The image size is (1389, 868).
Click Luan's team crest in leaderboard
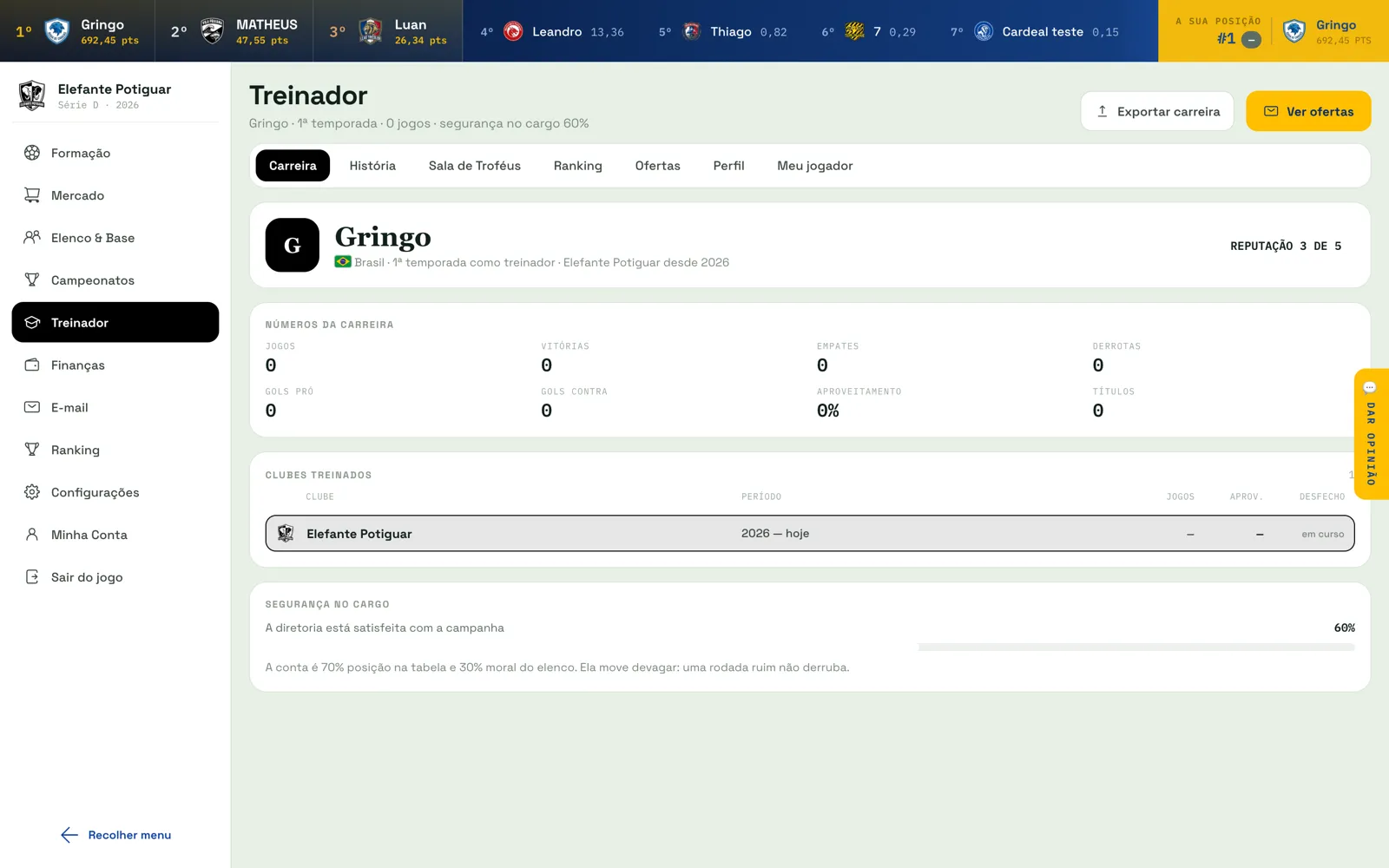371,31
